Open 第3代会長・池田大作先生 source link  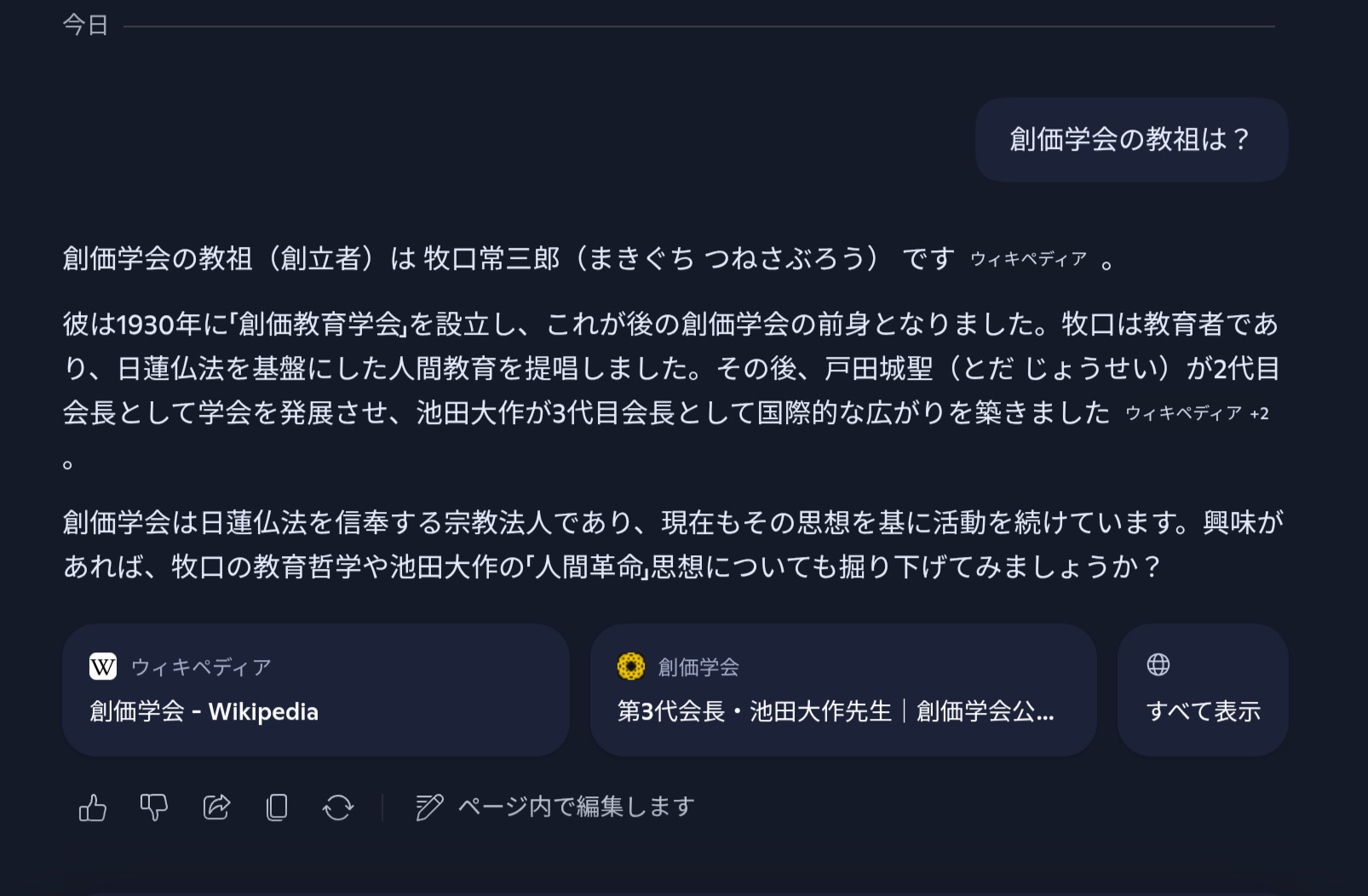(x=835, y=711)
